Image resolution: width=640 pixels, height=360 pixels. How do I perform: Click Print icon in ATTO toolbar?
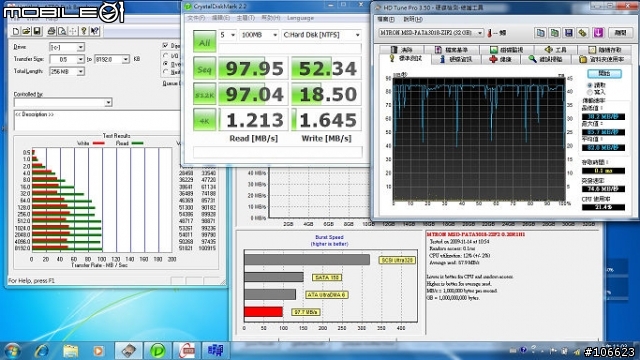pos(51,31)
